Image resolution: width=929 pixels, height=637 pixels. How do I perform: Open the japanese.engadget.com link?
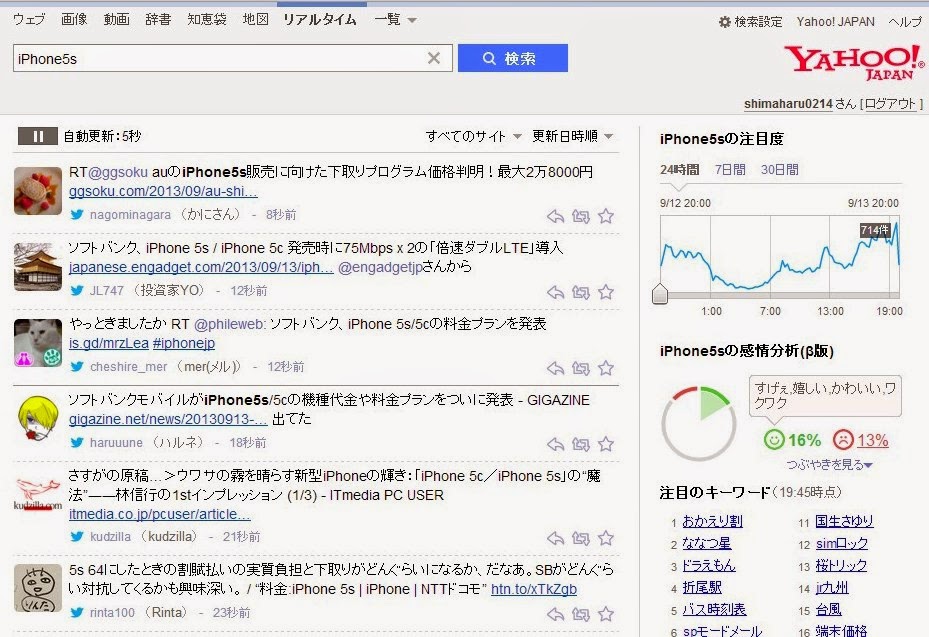tap(201, 267)
